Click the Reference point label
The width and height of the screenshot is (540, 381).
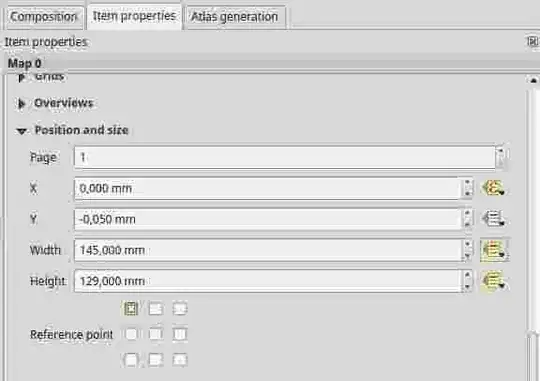72,334
